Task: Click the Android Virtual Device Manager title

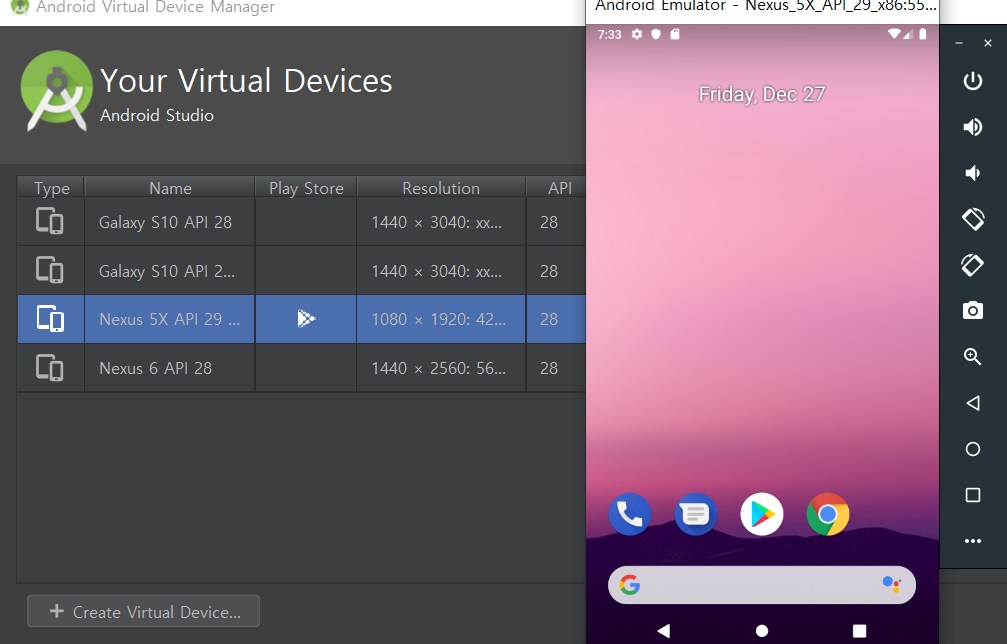Action: tap(155, 8)
